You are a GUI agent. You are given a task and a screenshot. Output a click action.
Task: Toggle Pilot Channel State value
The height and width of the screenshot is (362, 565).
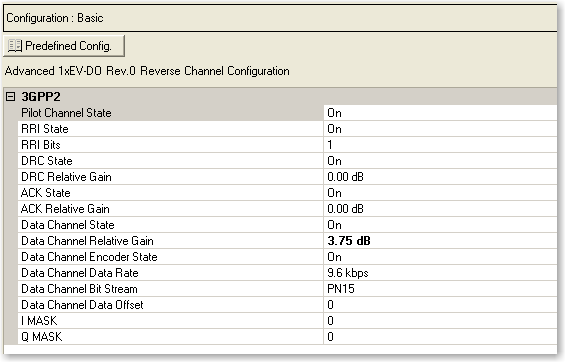440,113
